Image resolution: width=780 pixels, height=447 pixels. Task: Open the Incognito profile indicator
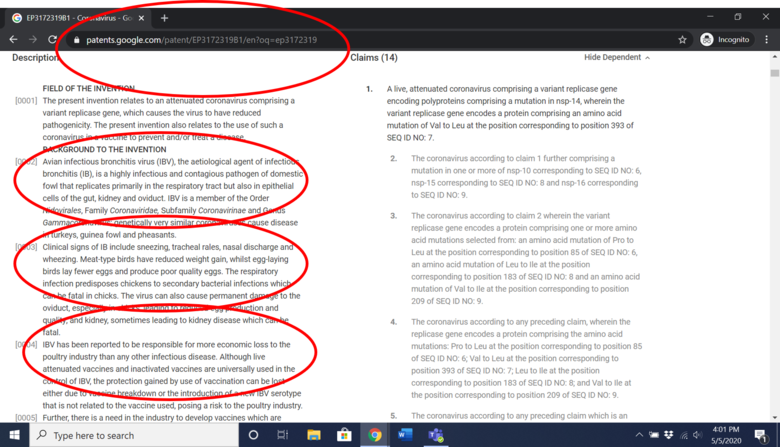tap(726, 40)
